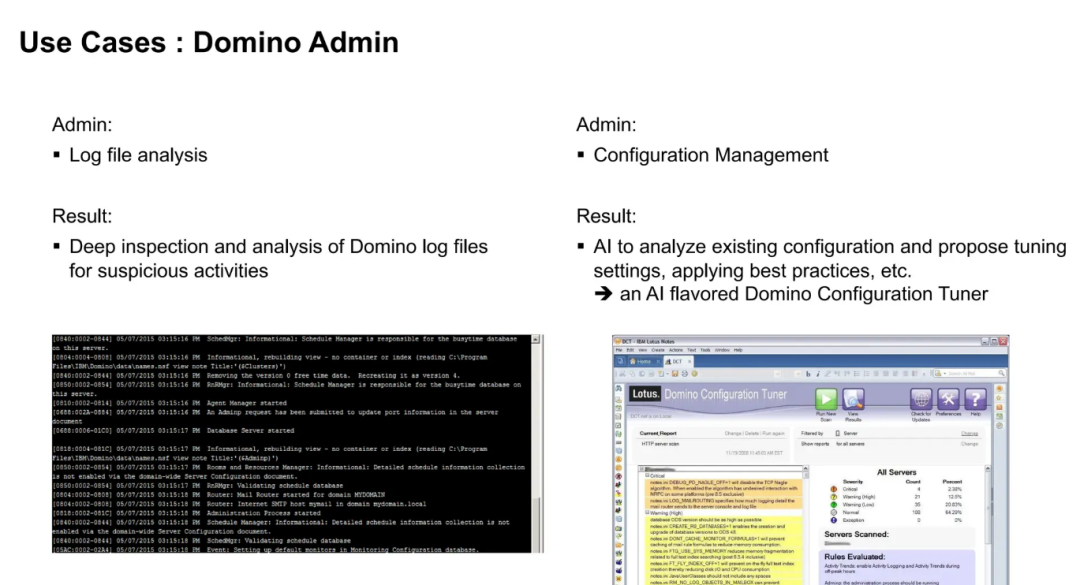Click the Exception blue severity icon

click(834, 520)
